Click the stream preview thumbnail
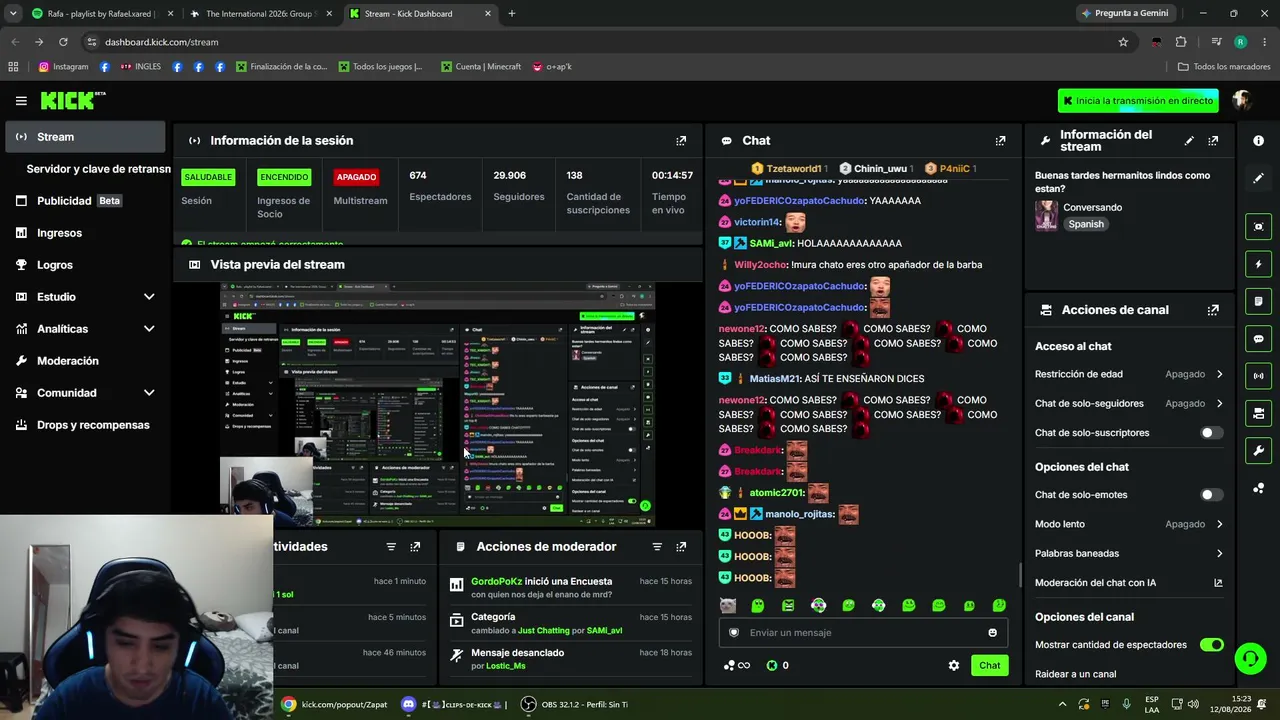 (x=437, y=404)
